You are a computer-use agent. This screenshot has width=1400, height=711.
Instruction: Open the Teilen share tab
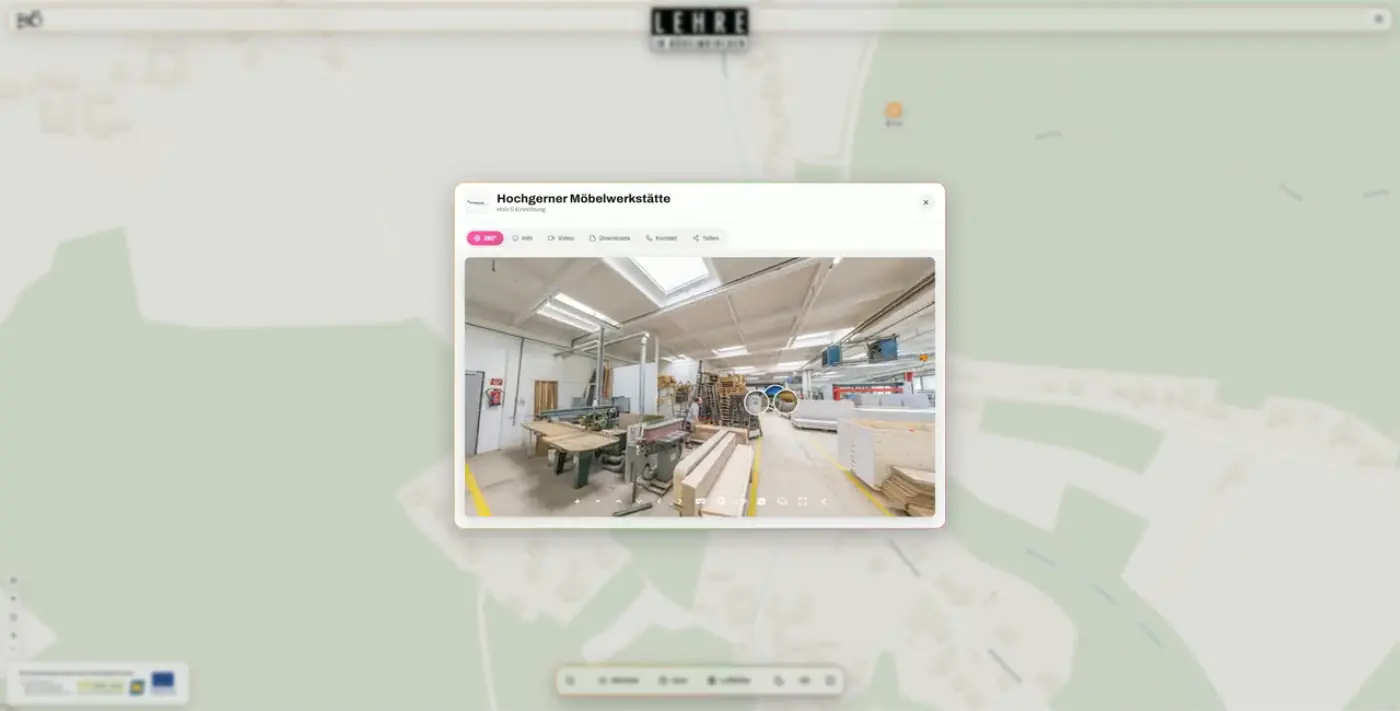point(706,238)
